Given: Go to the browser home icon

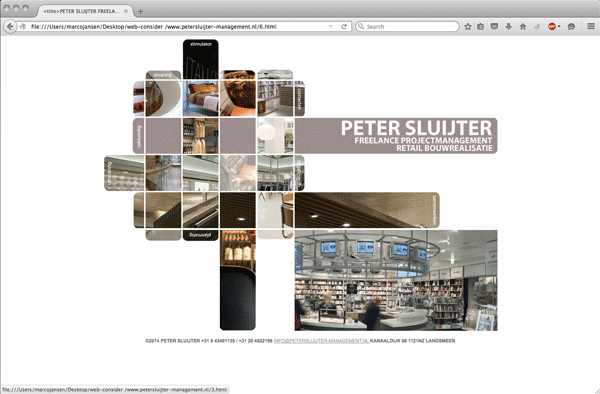Looking at the screenshot, I should [x=523, y=26].
